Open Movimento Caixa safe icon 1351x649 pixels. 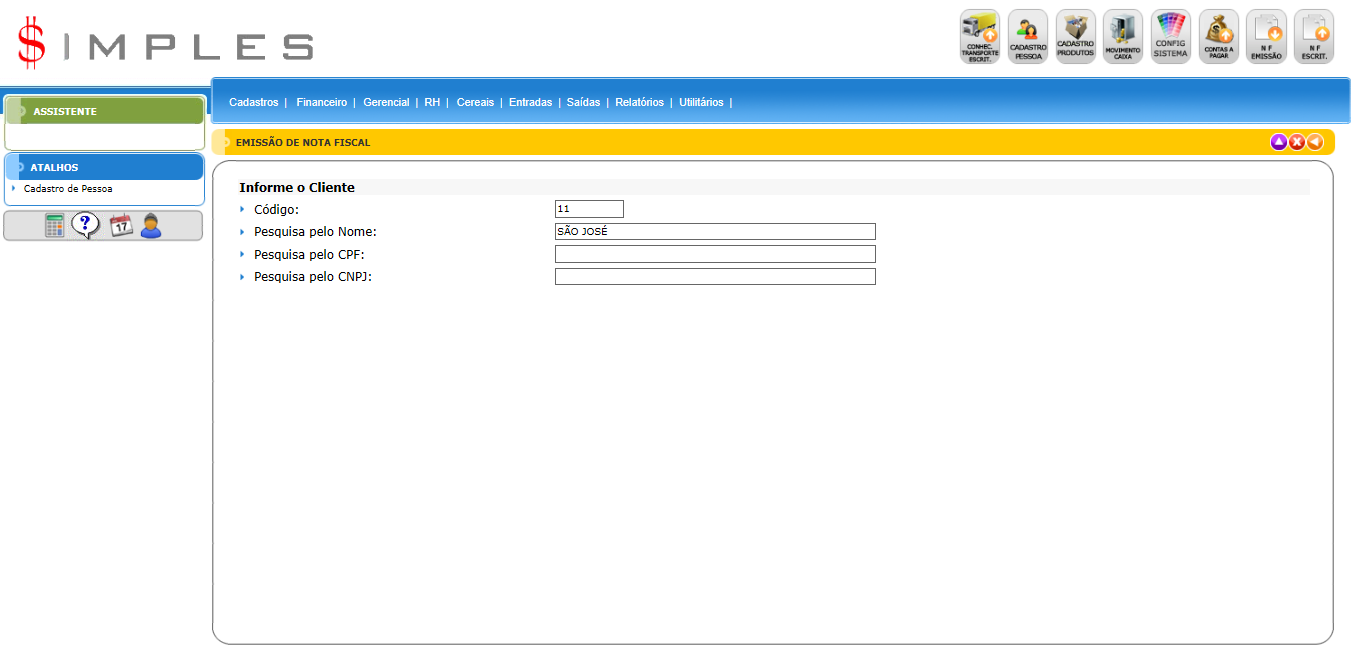pyautogui.click(x=1122, y=37)
